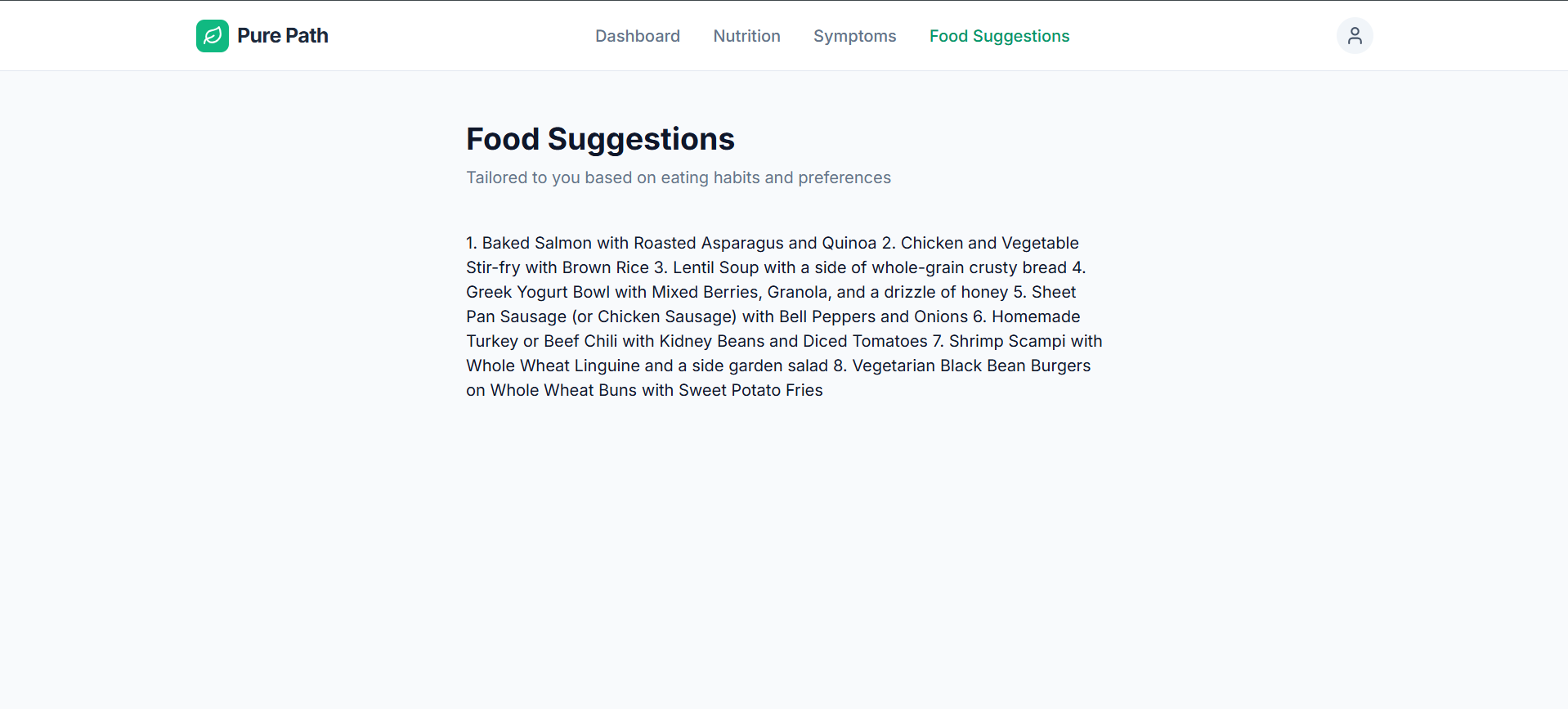Click the green Pure Path leaf logo

click(x=213, y=36)
